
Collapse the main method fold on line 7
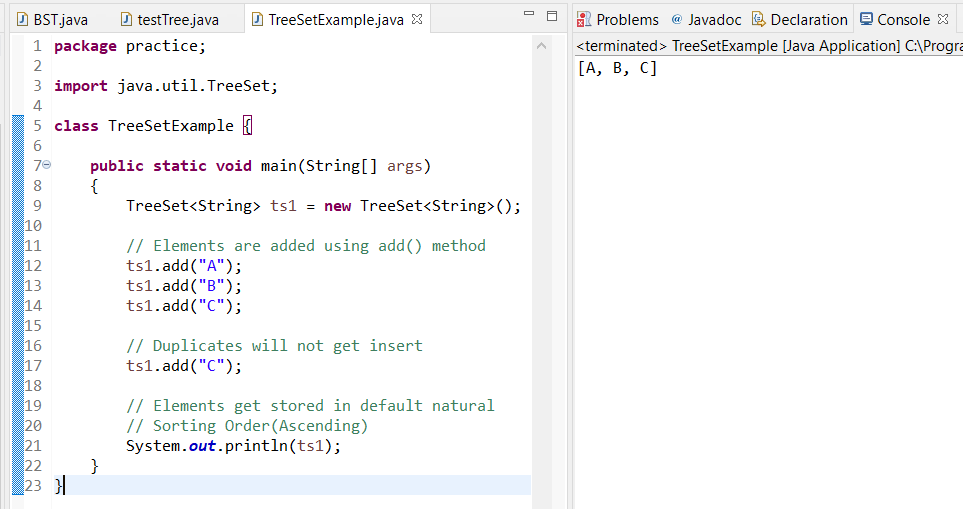[47, 165]
